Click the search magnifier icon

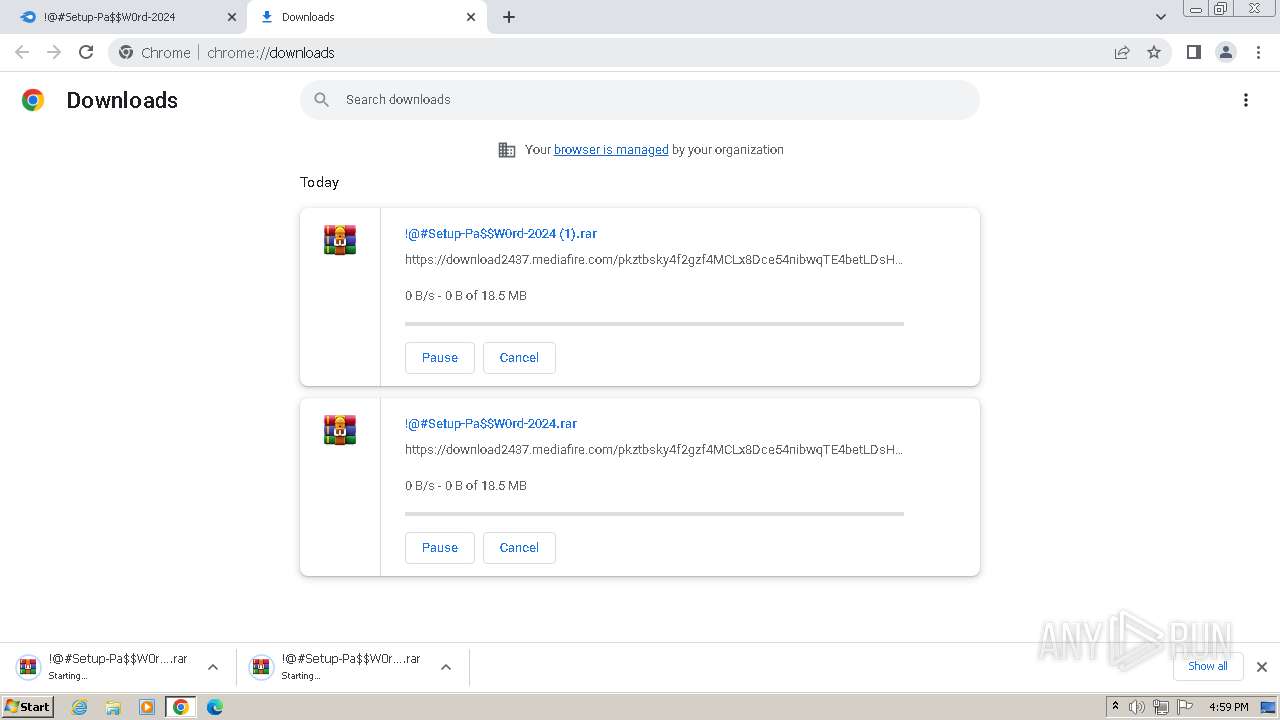click(x=321, y=99)
